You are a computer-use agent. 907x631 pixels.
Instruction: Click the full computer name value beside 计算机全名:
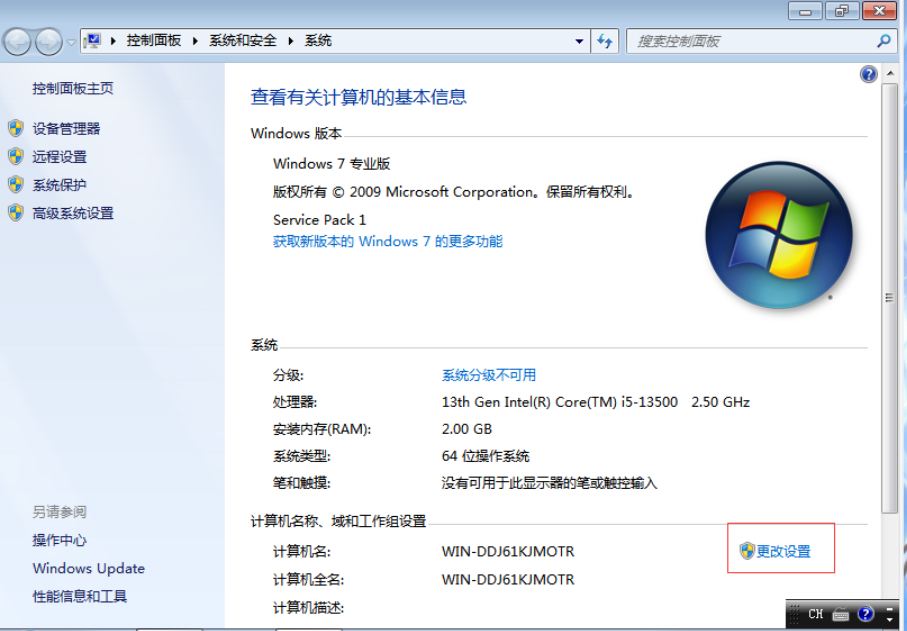tap(508, 580)
